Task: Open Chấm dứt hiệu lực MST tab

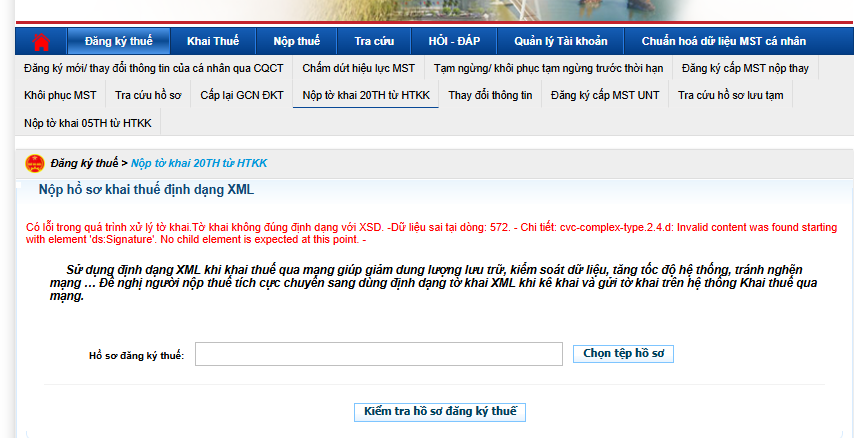Action: (358, 68)
